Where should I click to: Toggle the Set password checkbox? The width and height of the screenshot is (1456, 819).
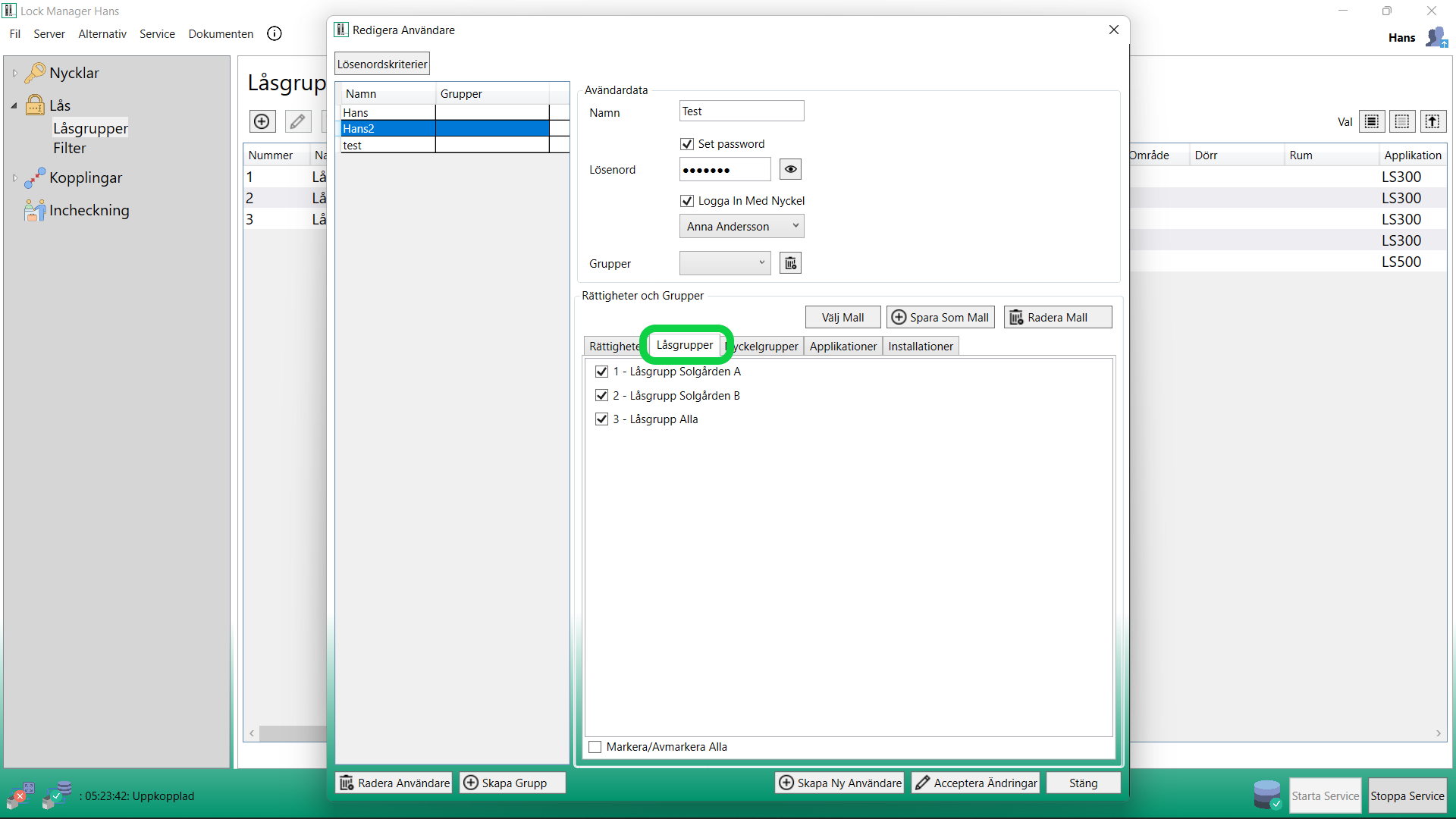click(687, 144)
